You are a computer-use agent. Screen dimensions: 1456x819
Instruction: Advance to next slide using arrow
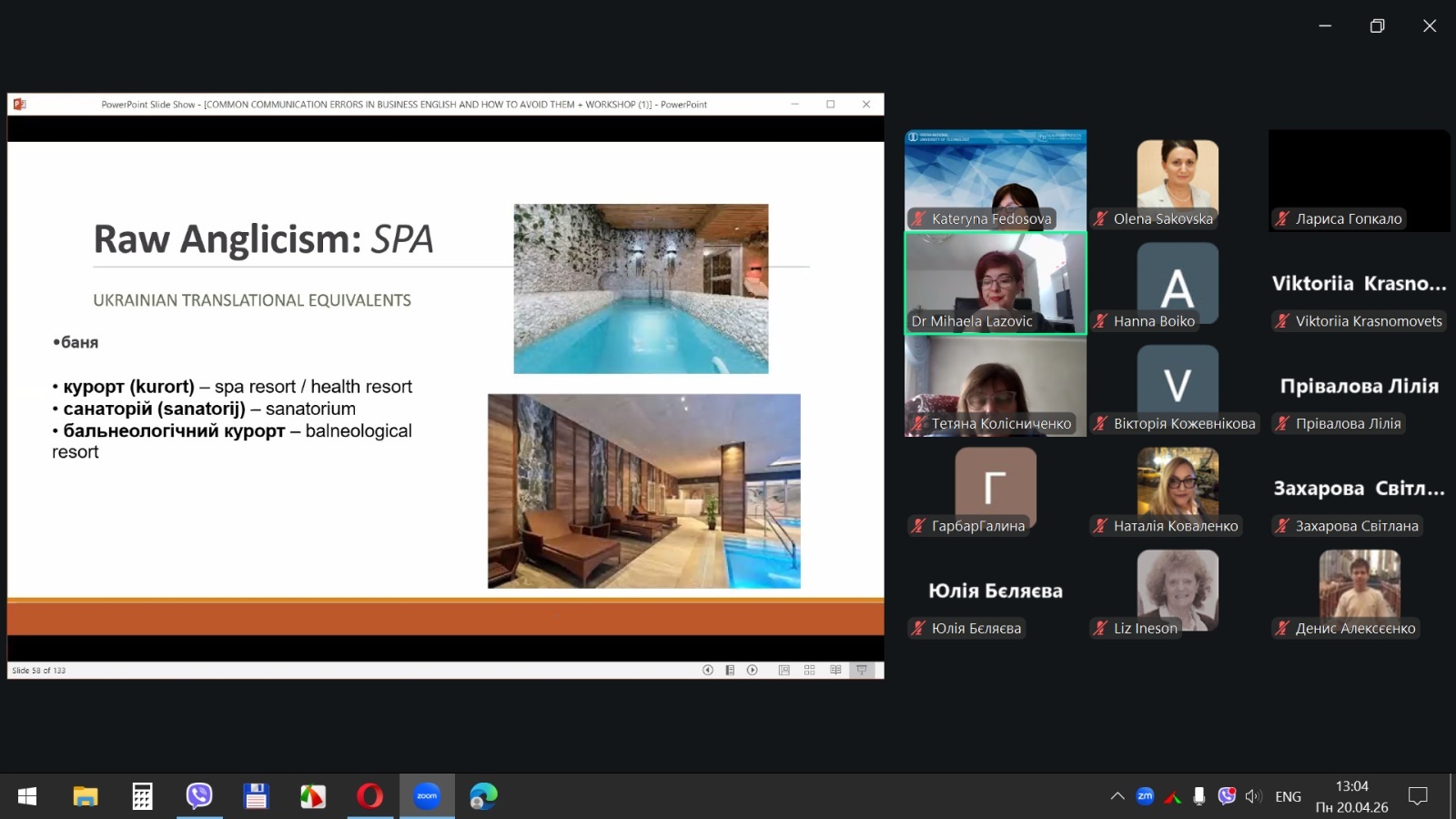click(x=753, y=670)
